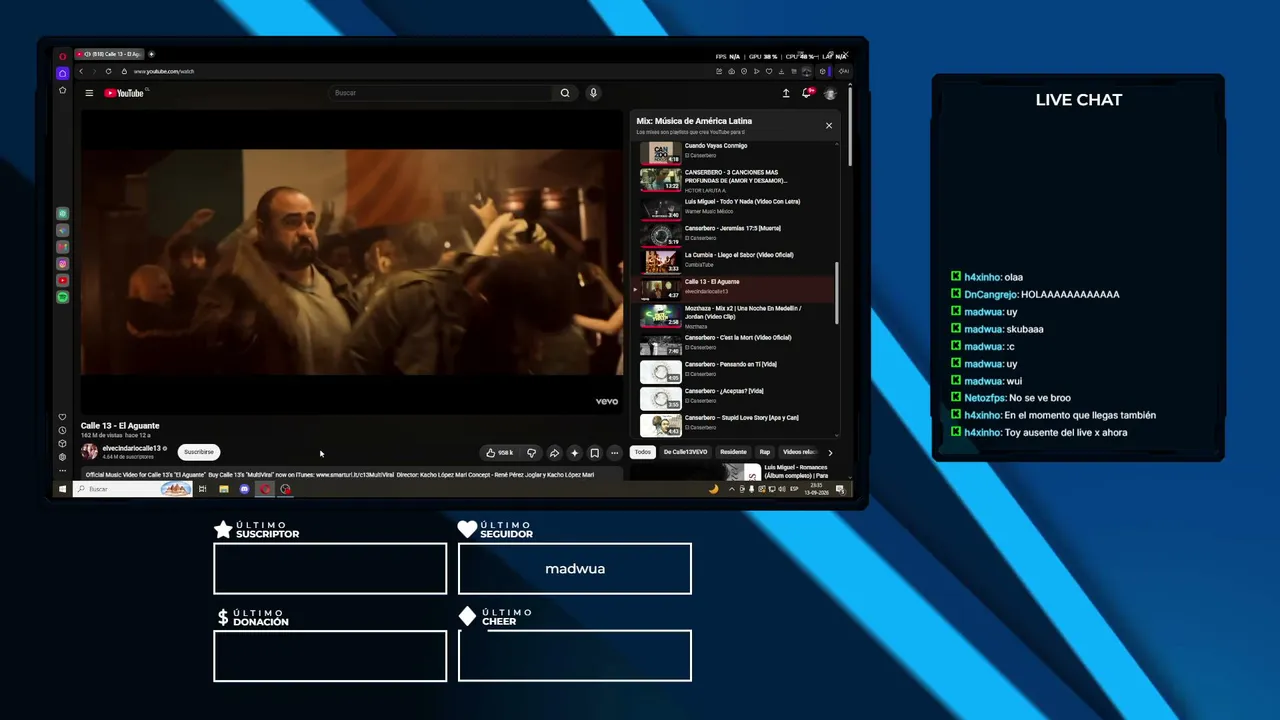Open the three-dot more actions menu

(614, 453)
